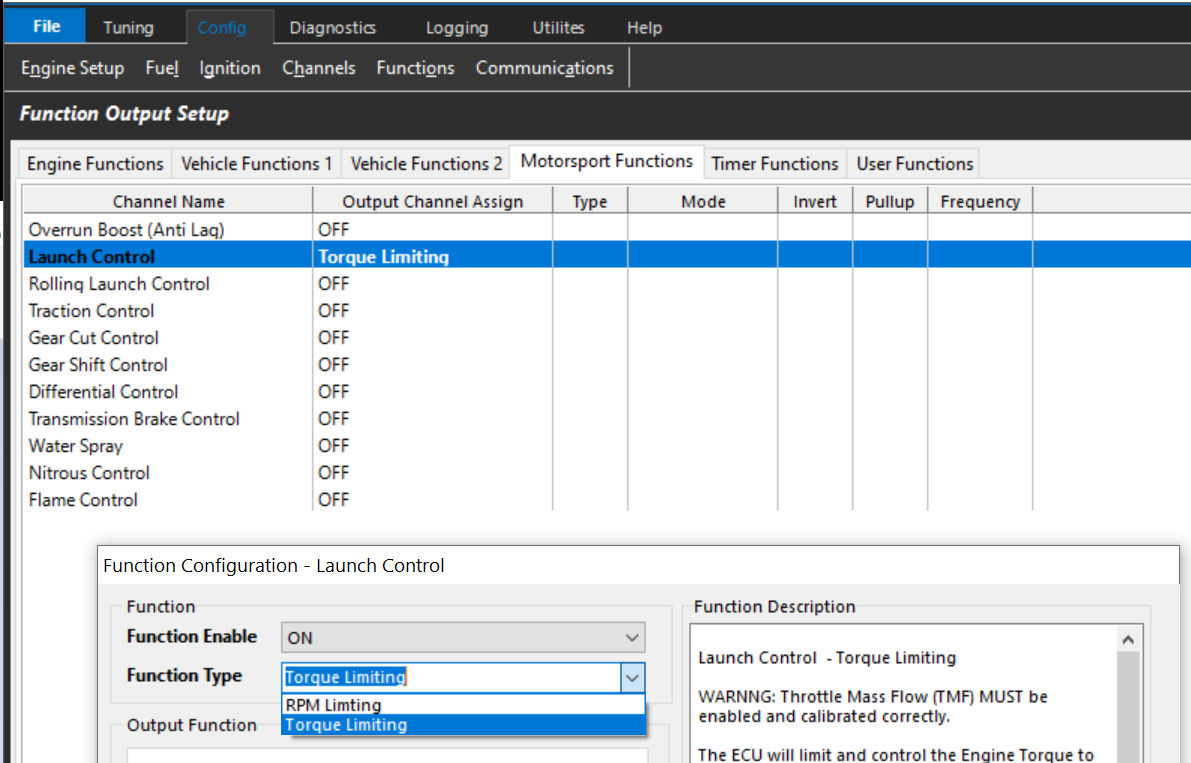
Task: Sort by Channel Name column header
Action: tap(169, 202)
